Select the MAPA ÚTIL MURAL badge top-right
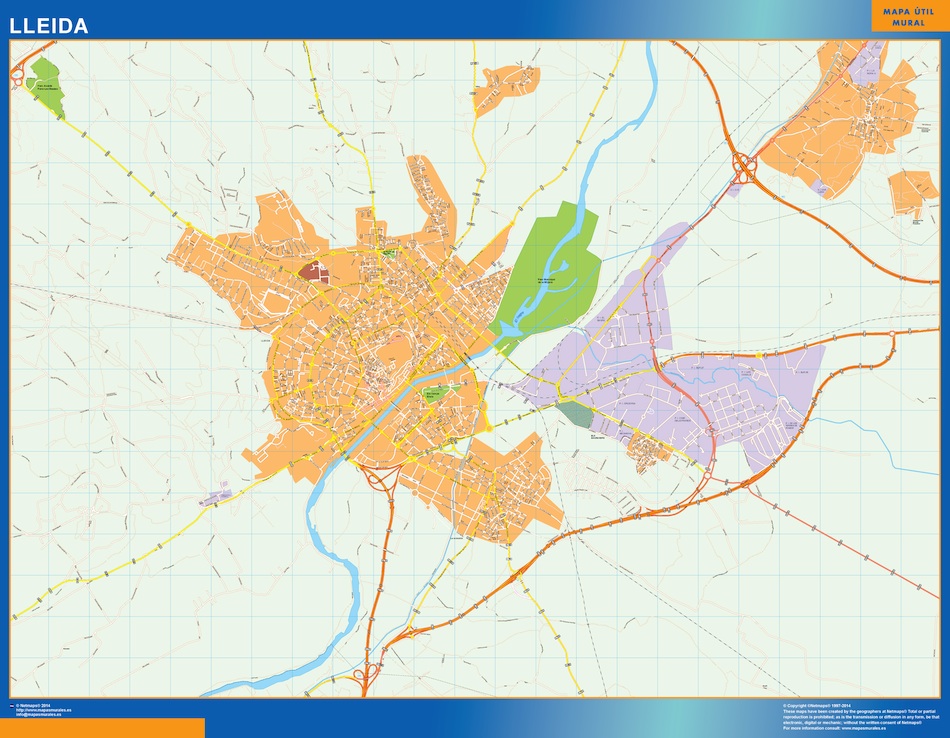The height and width of the screenshot is (738, 950). pyautogui.click(x=903, y=18)
